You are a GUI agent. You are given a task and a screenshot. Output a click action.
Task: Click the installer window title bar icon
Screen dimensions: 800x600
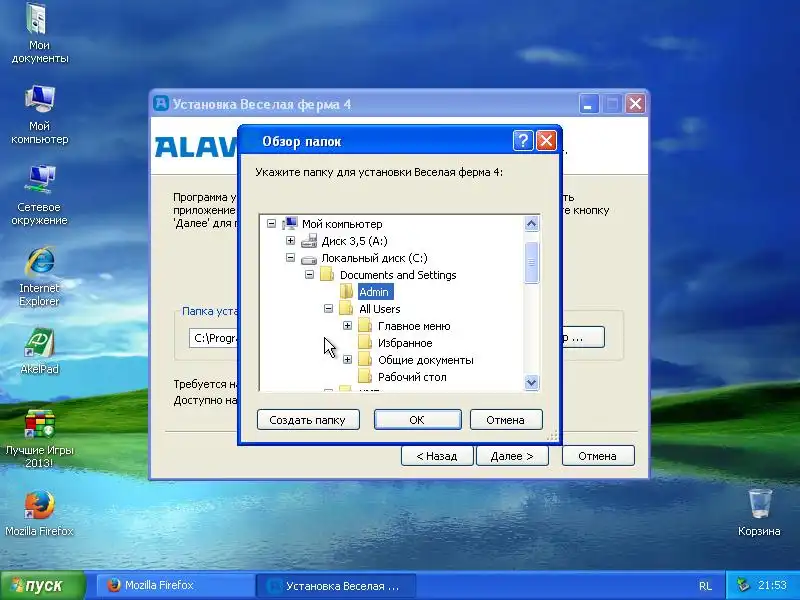161,104
